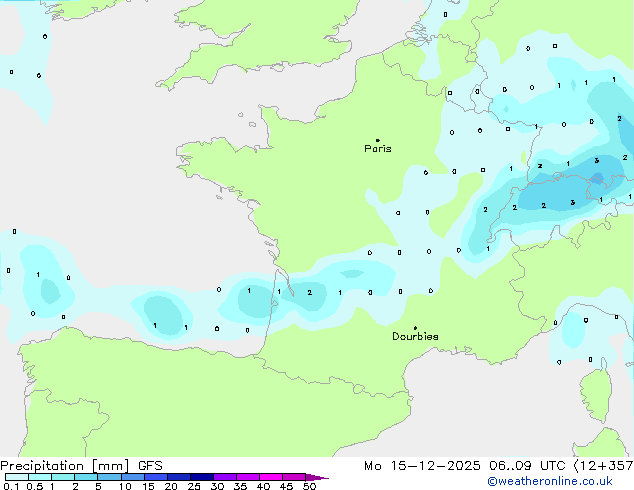Click the dot marker above Dourbies
Viewport: 634px width, 490px height.
tap(415, 328)
